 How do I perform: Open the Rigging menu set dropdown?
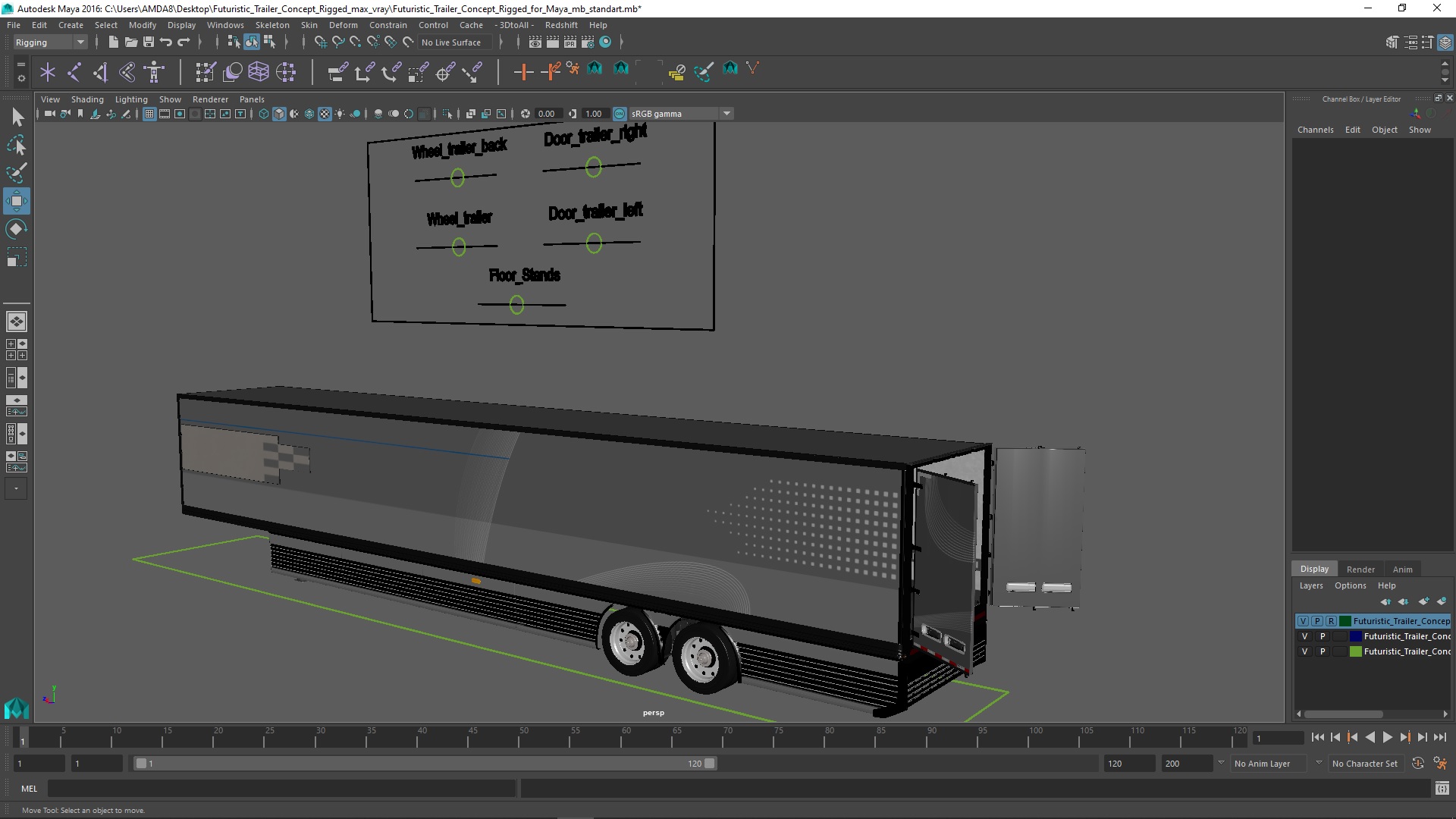pyautogui.click(x=50, y=42)
